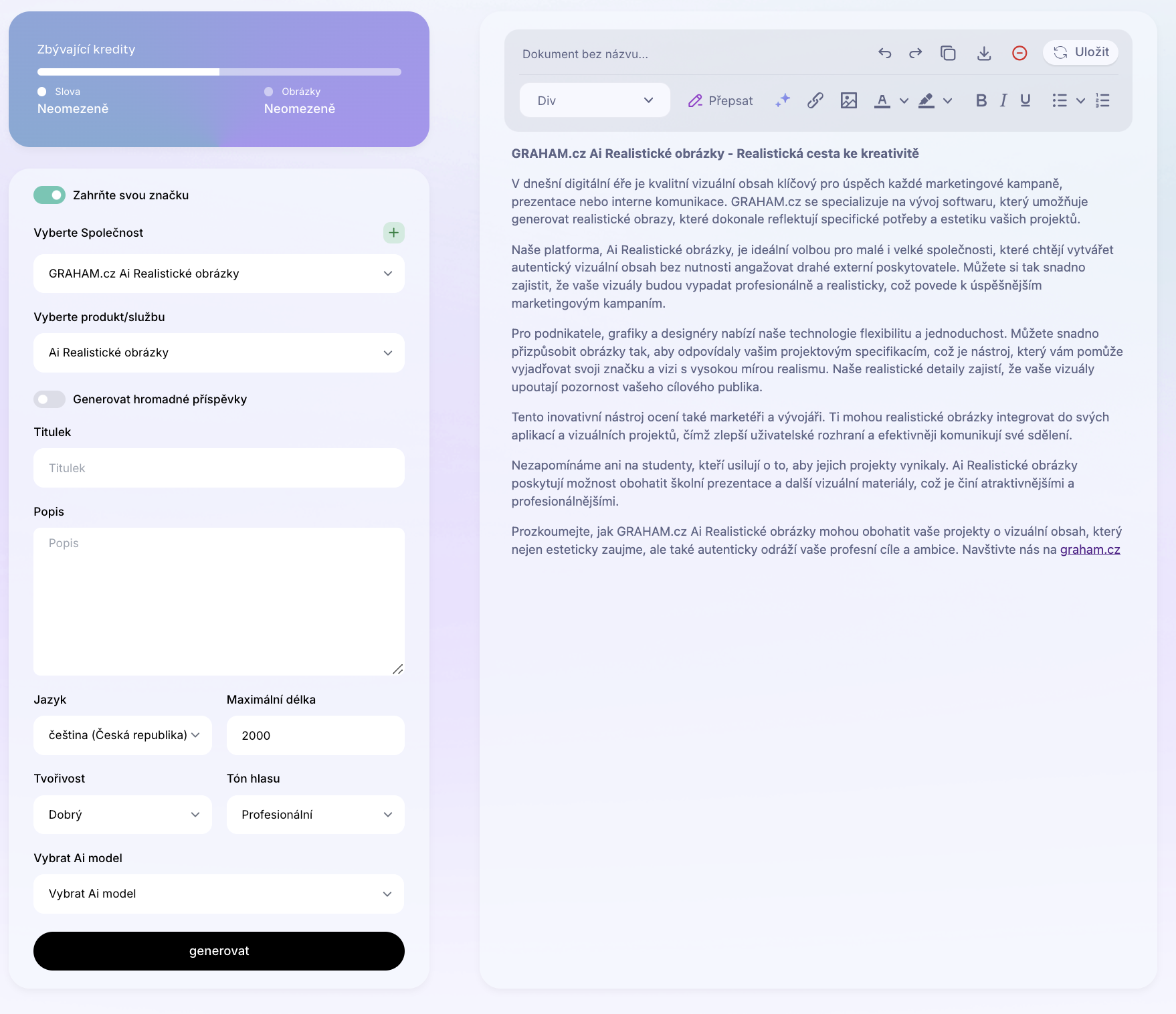Viewport: 1176px width, 1014px height.
Task: Click the undo arrow icon
Action: [884, 53]
